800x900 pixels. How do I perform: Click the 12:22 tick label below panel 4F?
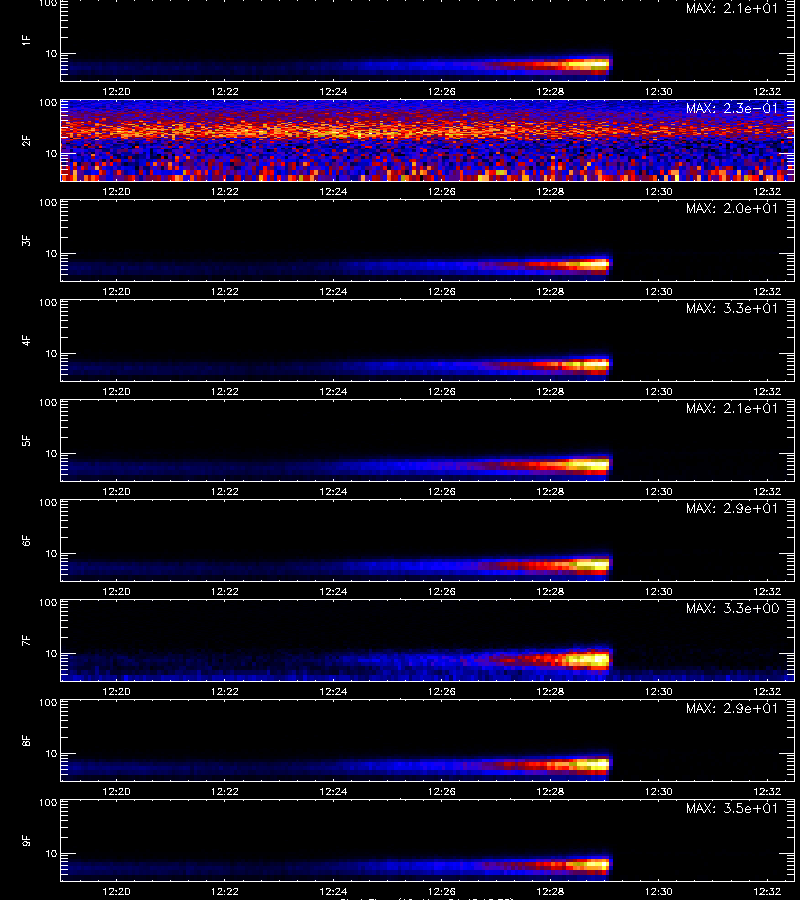225,391
